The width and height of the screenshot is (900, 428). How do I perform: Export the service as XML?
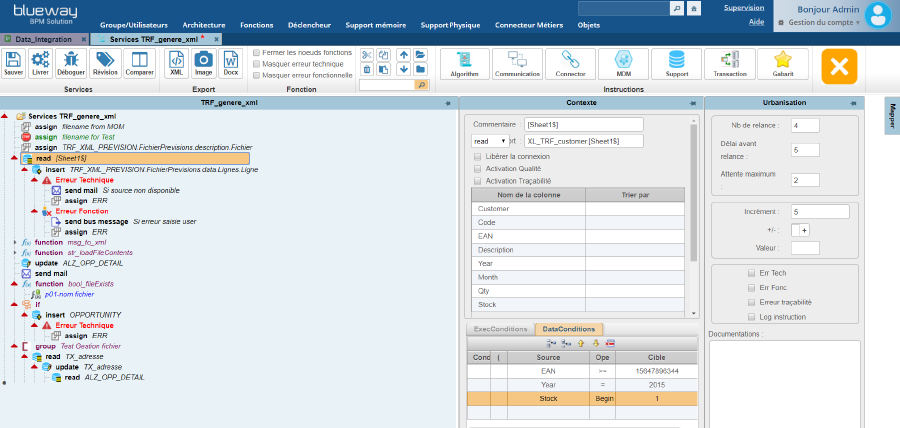coord(176,63)
